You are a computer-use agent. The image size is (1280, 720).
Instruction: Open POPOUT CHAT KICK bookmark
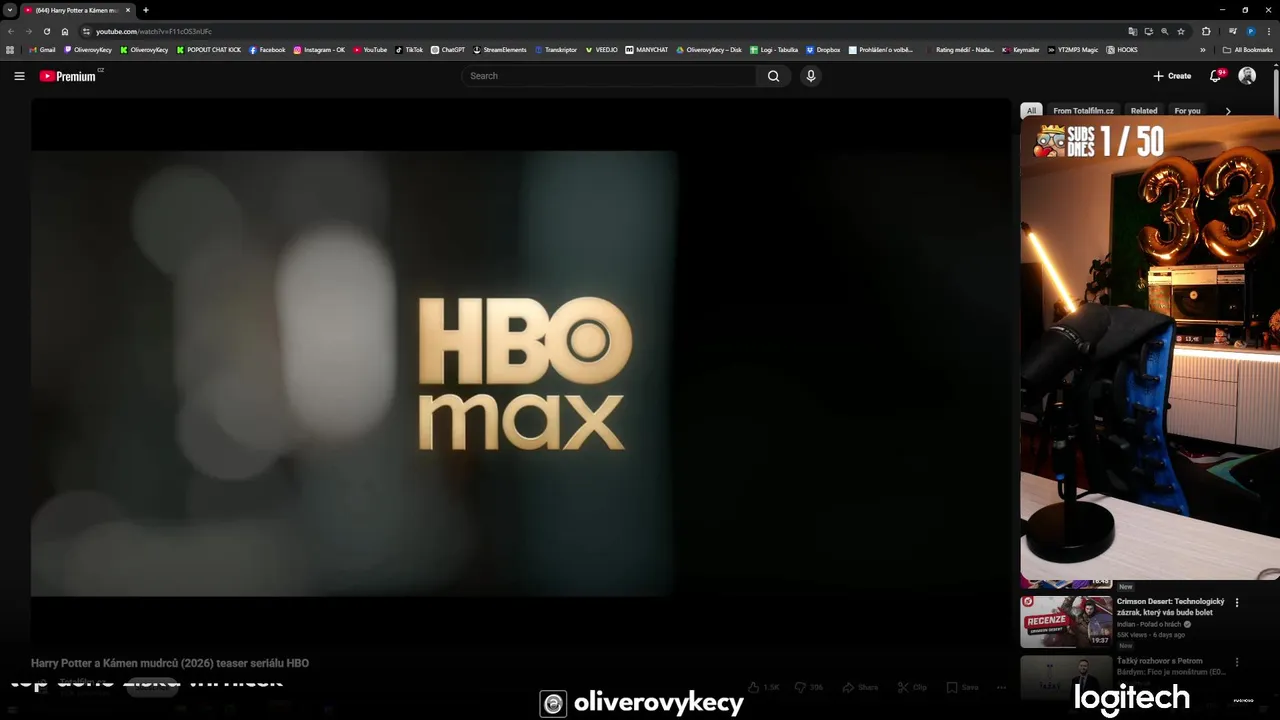(x=208, y=49)
